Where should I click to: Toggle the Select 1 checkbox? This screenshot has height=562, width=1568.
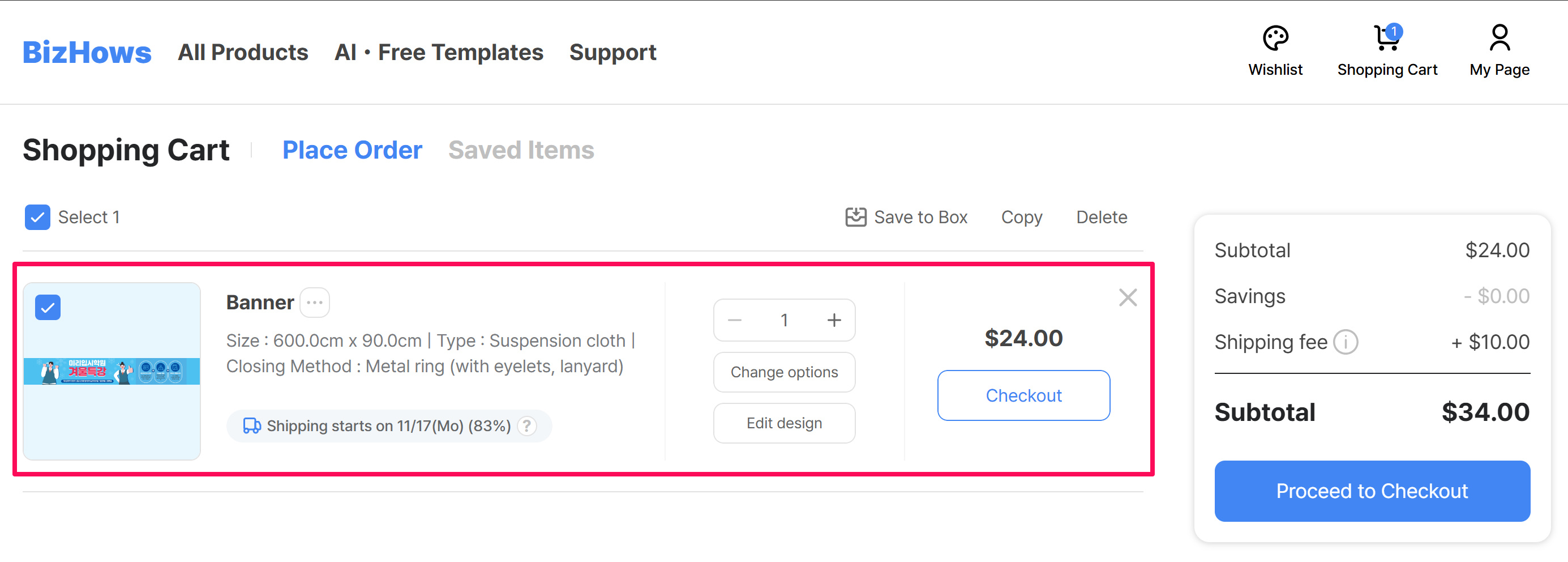point(38,218)
